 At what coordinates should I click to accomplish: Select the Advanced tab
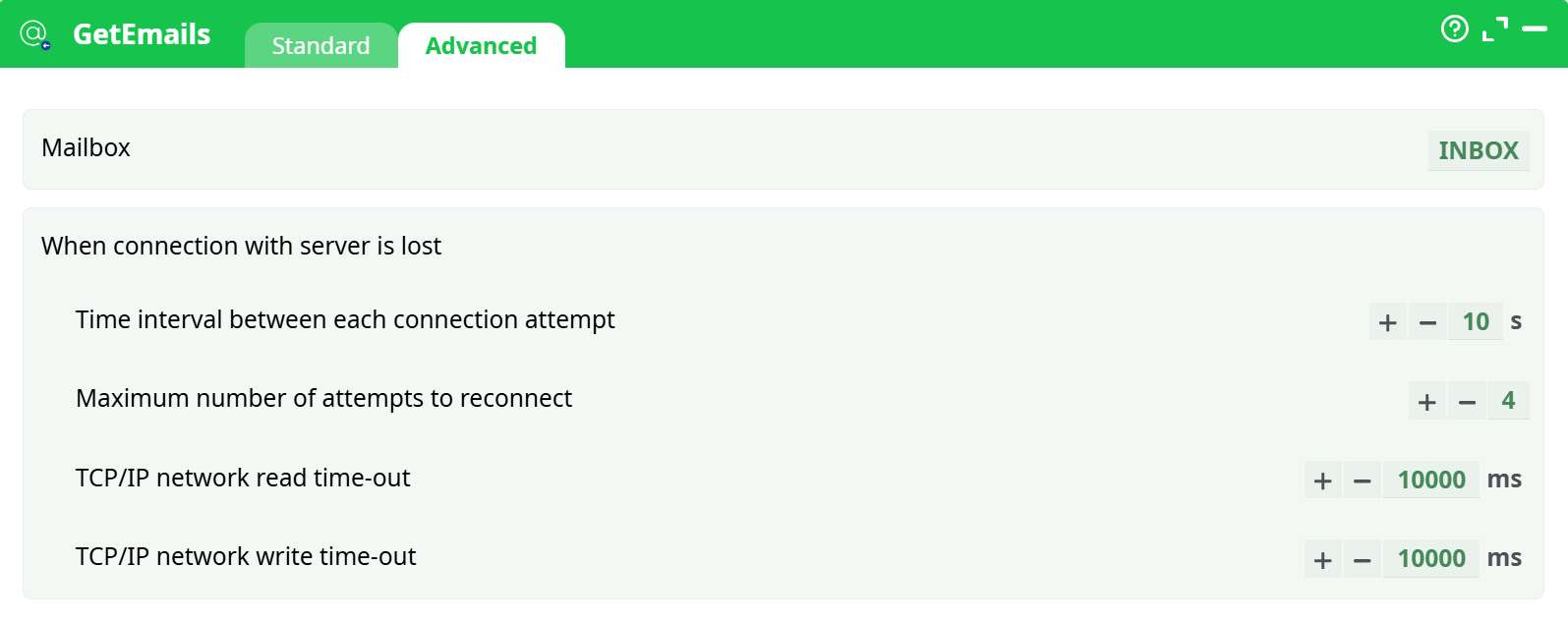point(481,44)
